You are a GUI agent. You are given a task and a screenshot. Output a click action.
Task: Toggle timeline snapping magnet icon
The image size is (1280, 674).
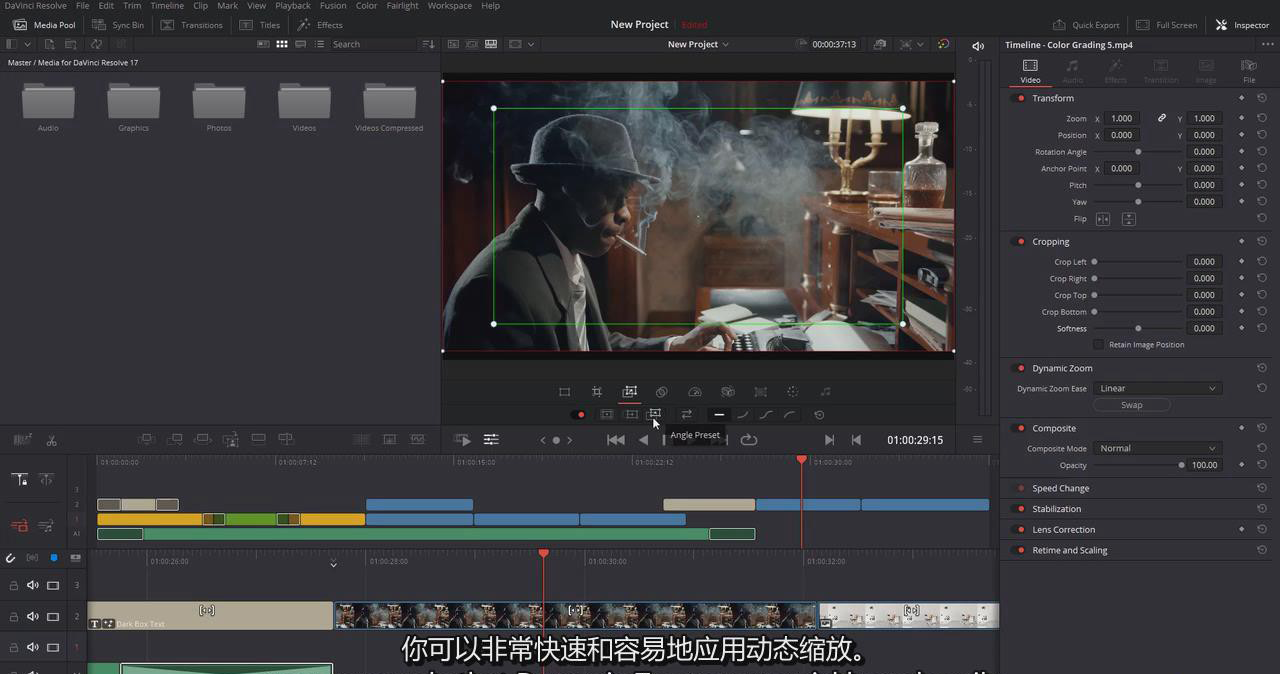point(10,558)
